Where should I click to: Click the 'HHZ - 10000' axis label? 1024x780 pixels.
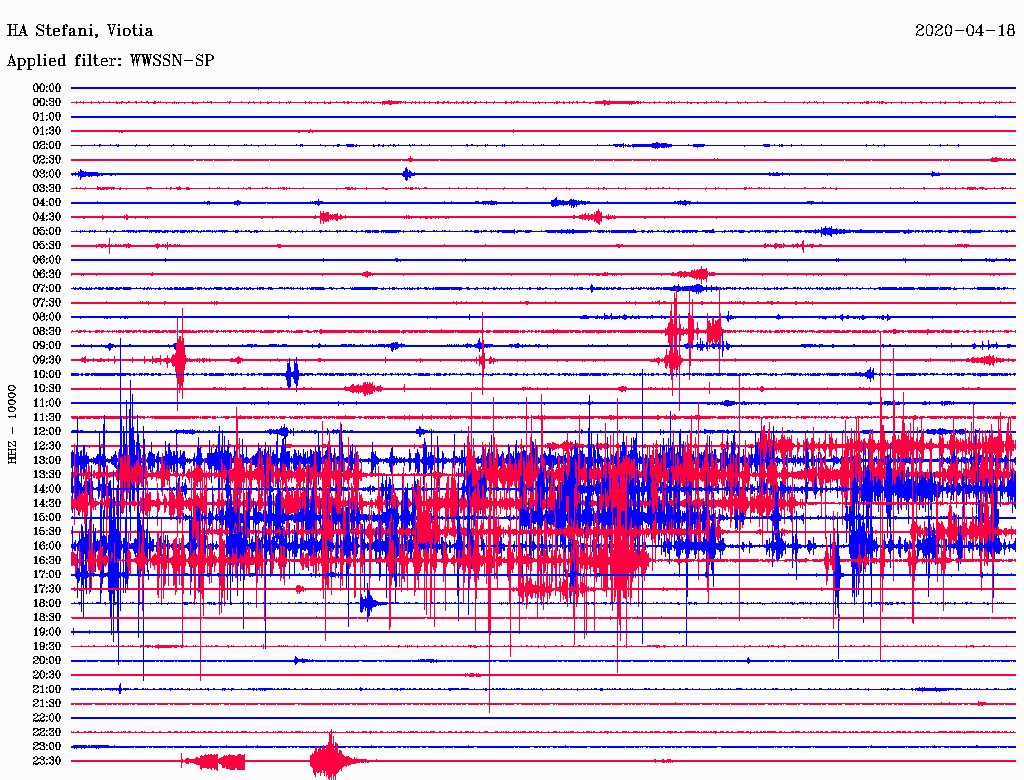pos(12,425)
